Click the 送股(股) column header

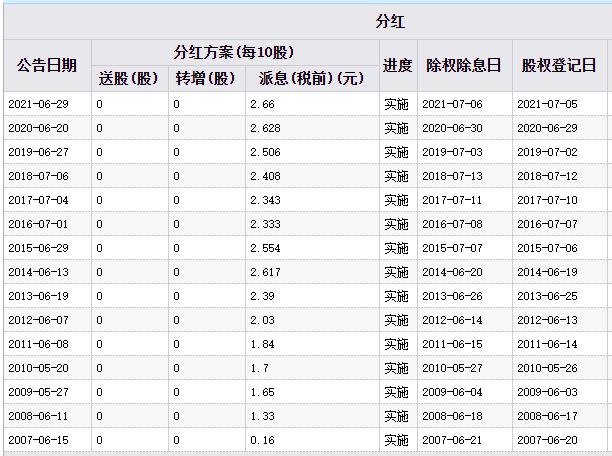coord(128,78)
